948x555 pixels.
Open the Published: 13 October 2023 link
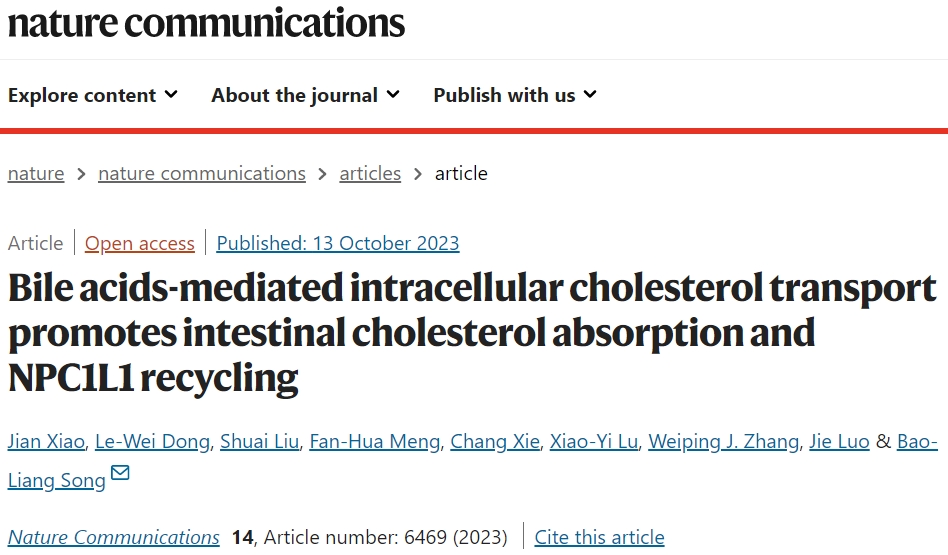click(338, 243)
